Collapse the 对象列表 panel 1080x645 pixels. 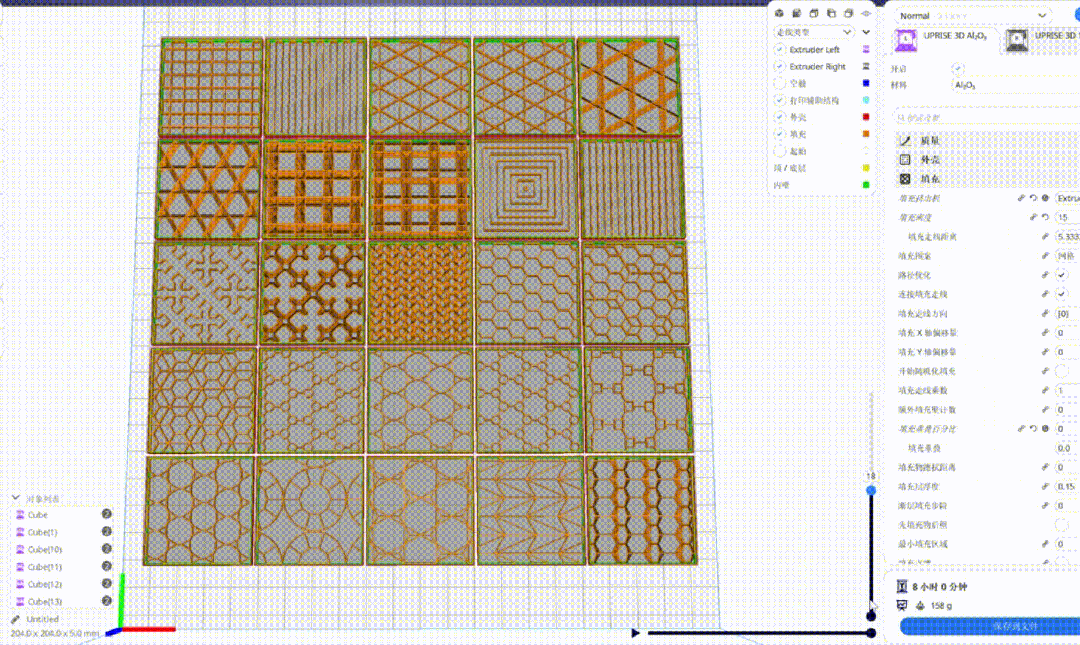15,497
